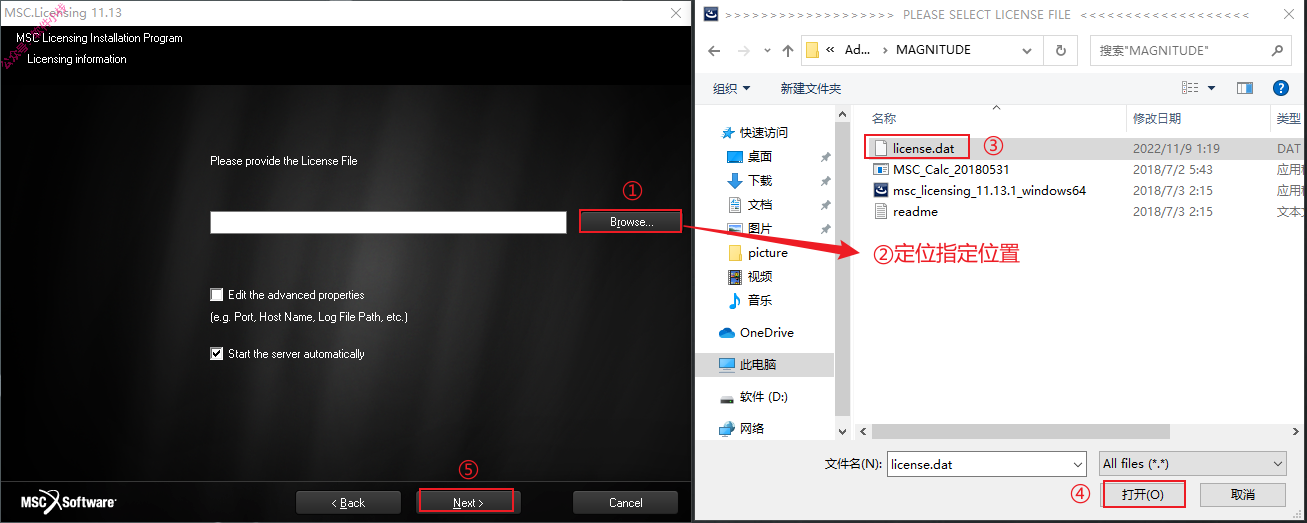Click MAGNITUDE in the address bar
Viewport: 1307px width, 523px height.
click(933, 50)
